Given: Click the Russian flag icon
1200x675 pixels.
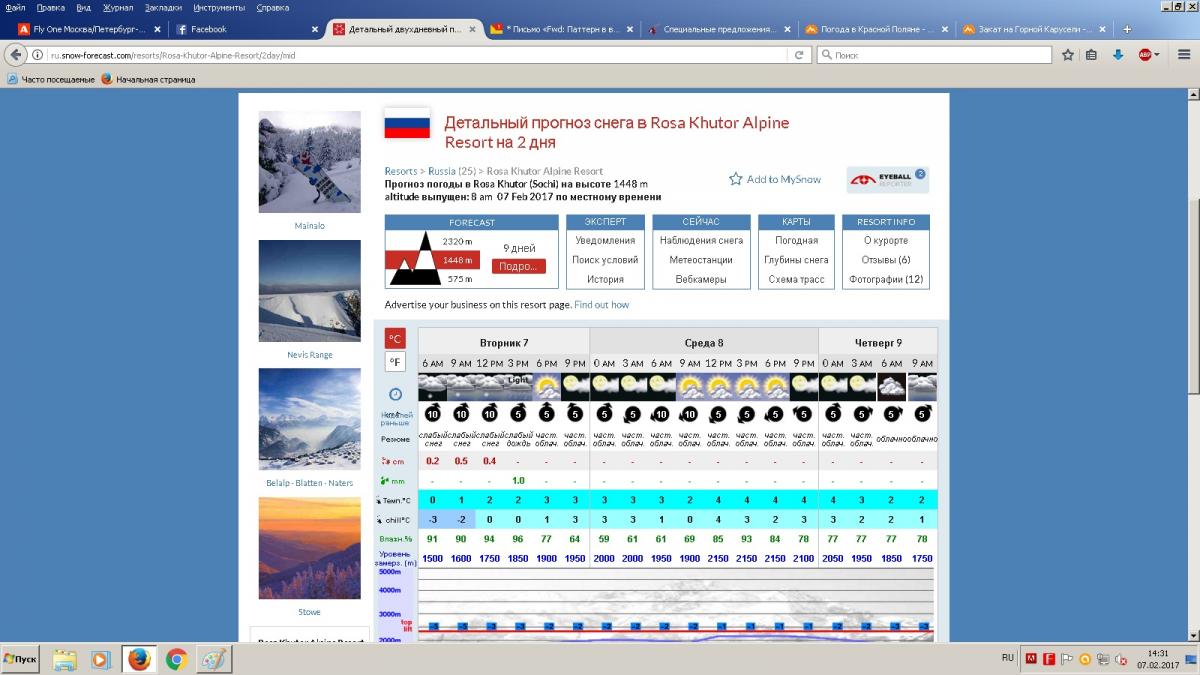Looking at the screenshot, I should [x=407, y=123].
